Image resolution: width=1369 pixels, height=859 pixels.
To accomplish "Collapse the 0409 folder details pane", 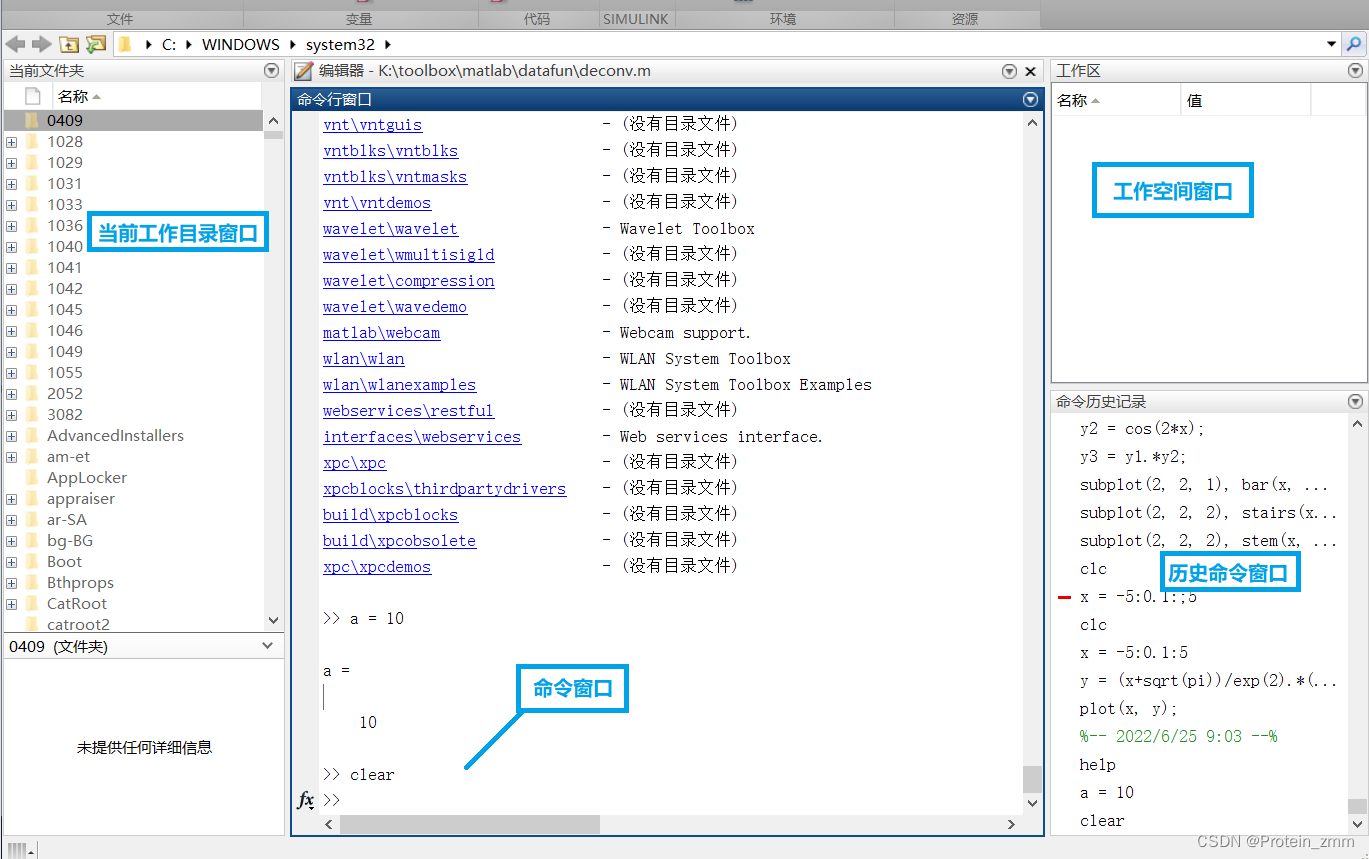I will tap(267, 646).
